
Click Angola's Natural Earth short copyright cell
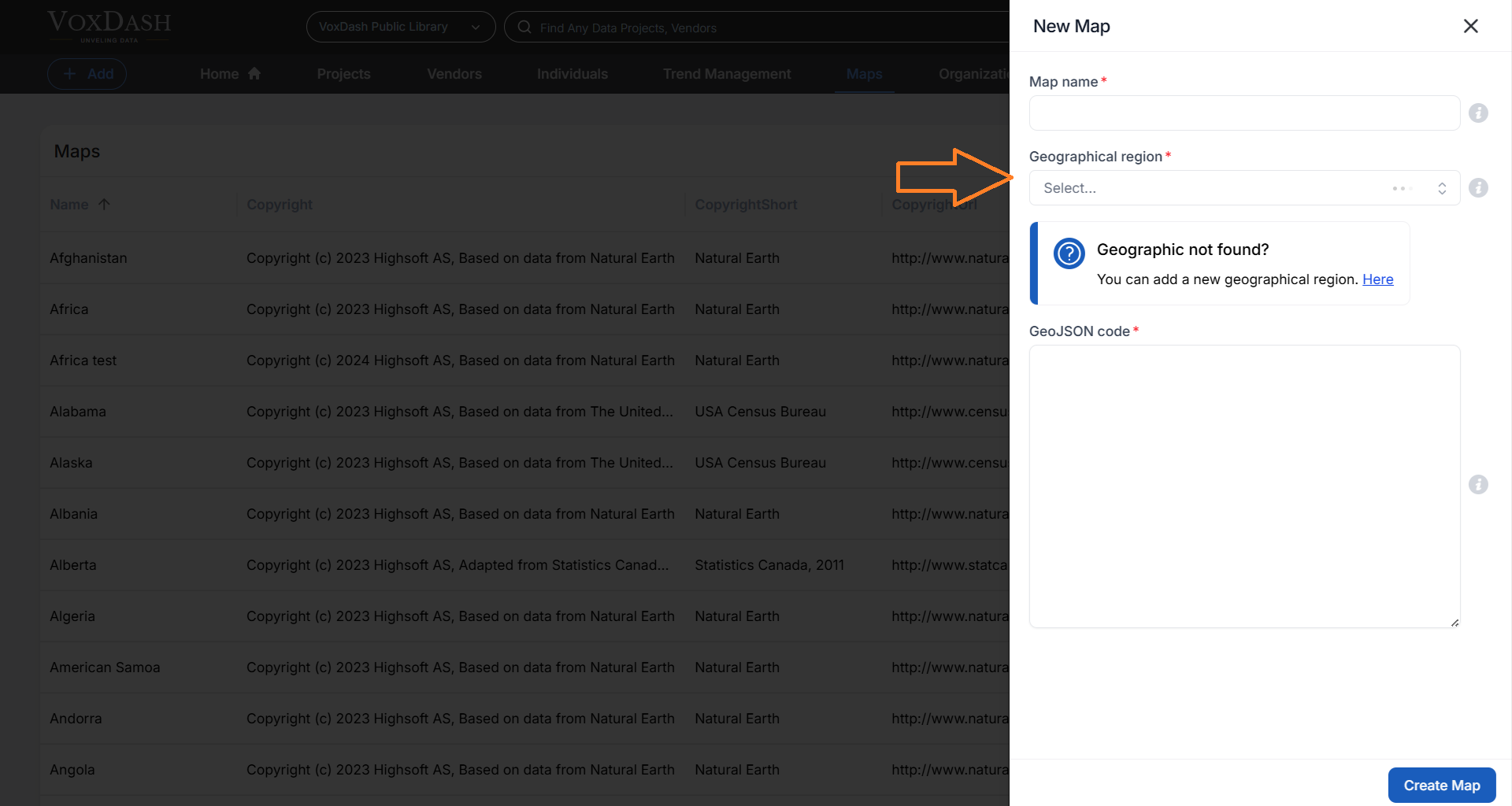(737, 770)
